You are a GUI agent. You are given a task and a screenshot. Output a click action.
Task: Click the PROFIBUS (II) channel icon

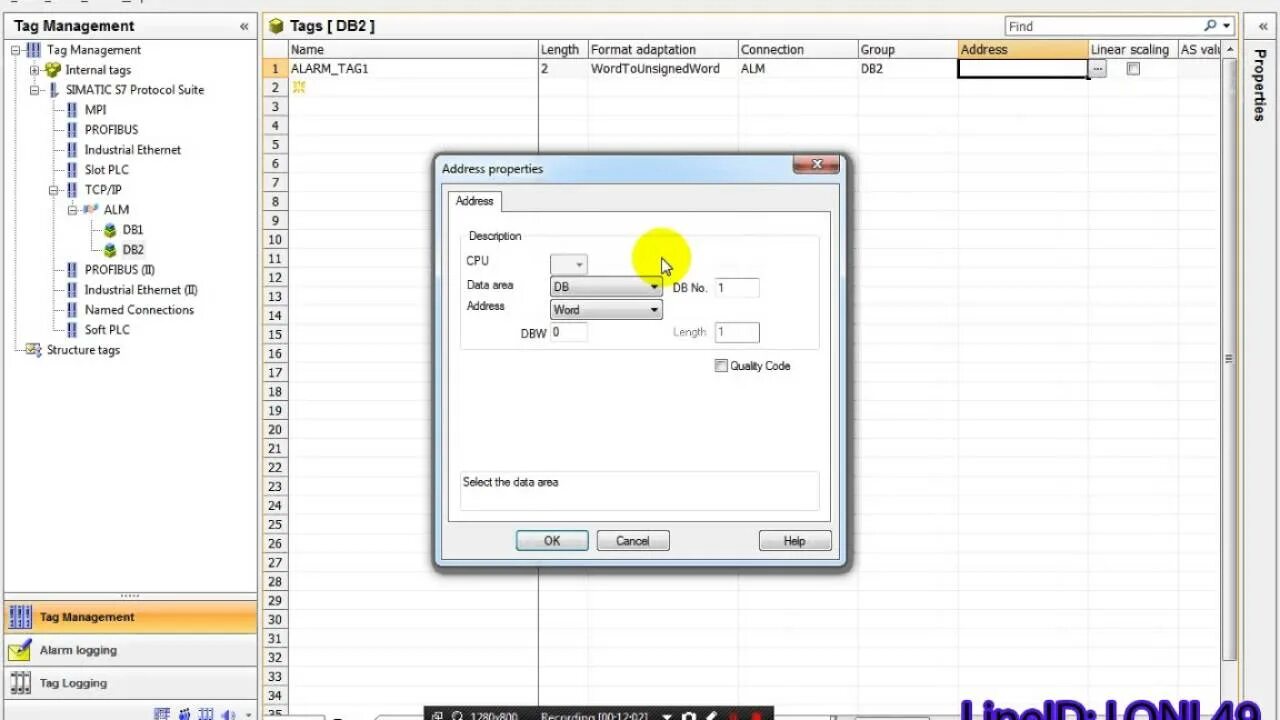tap(72, 270)
